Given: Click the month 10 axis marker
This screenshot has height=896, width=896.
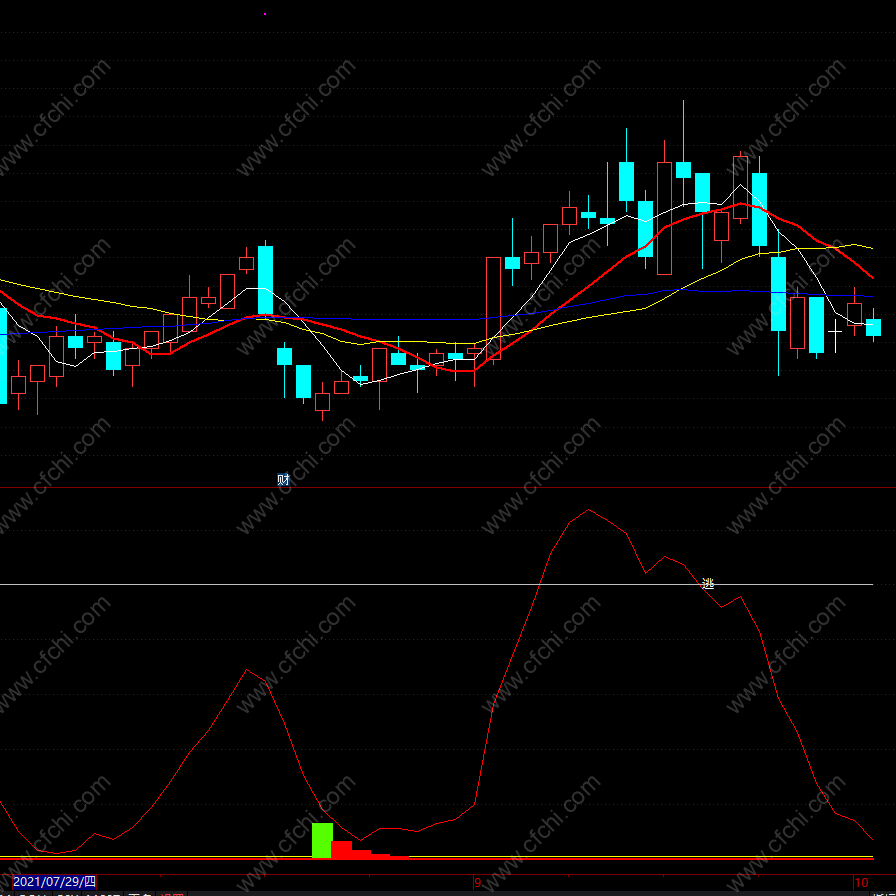Looking at the screenshot, I should click(863, 882).
